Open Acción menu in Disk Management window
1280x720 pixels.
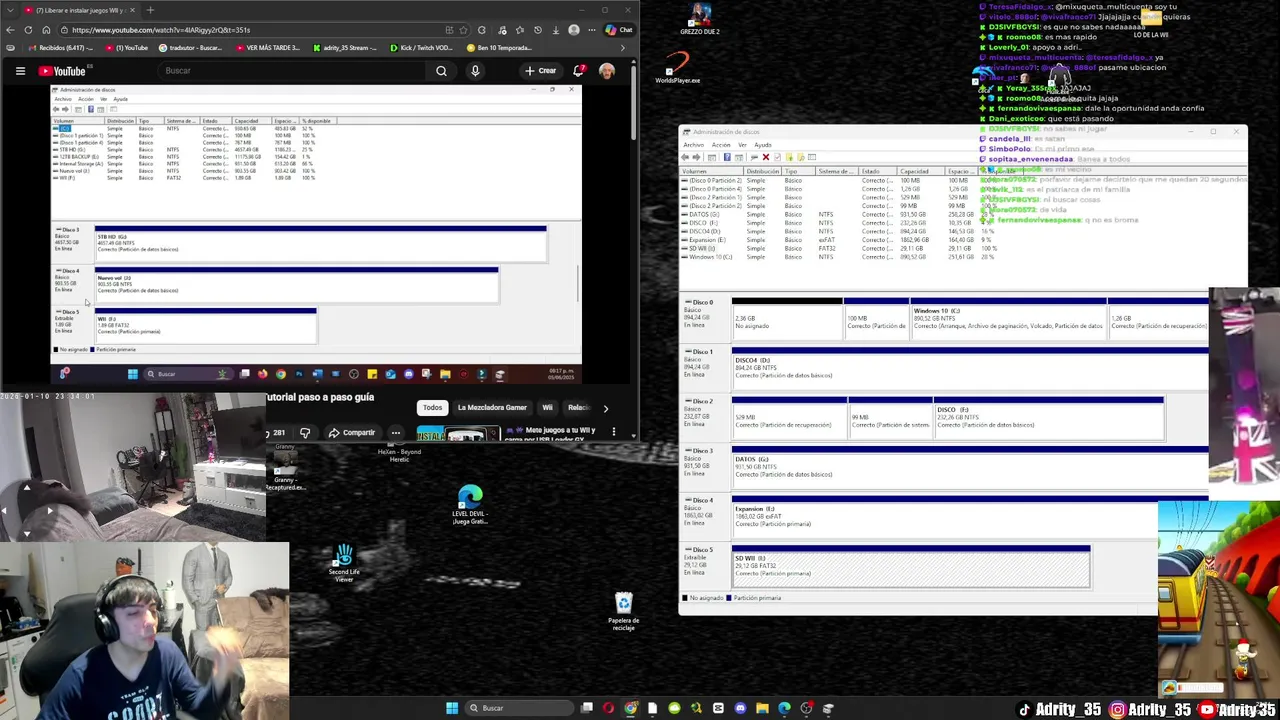pos(721,145)
